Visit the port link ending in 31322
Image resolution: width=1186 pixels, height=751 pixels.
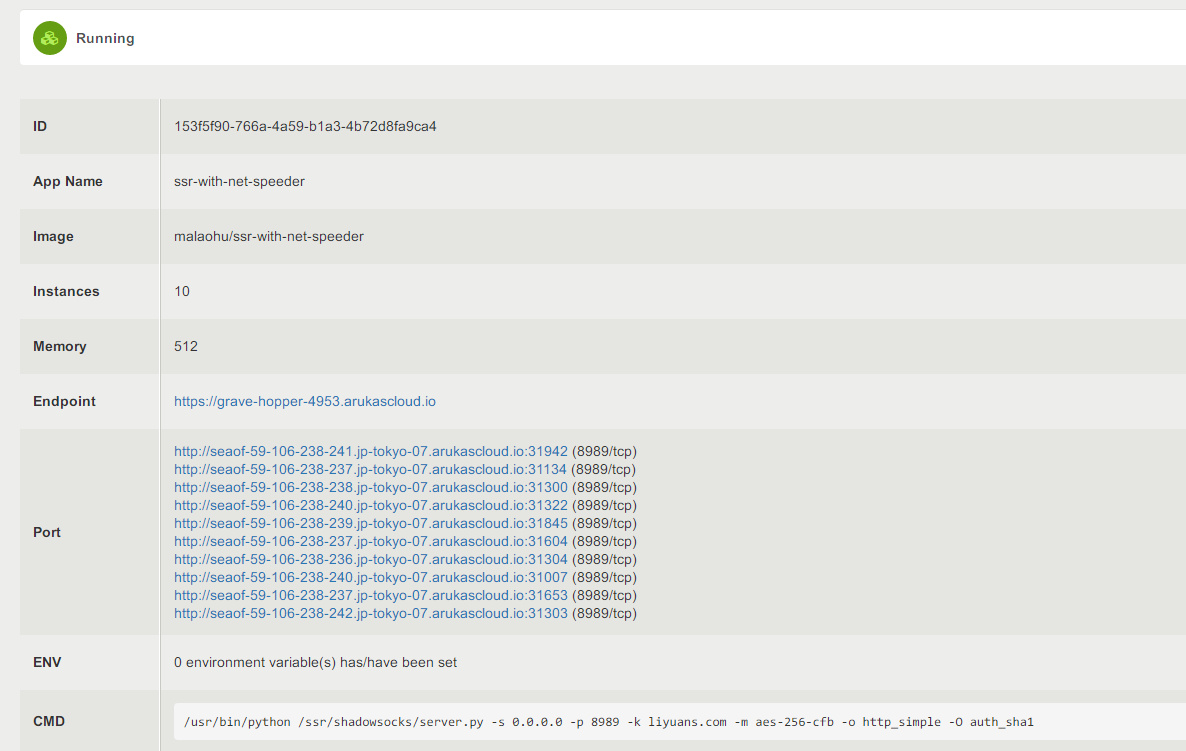[370, 505]
